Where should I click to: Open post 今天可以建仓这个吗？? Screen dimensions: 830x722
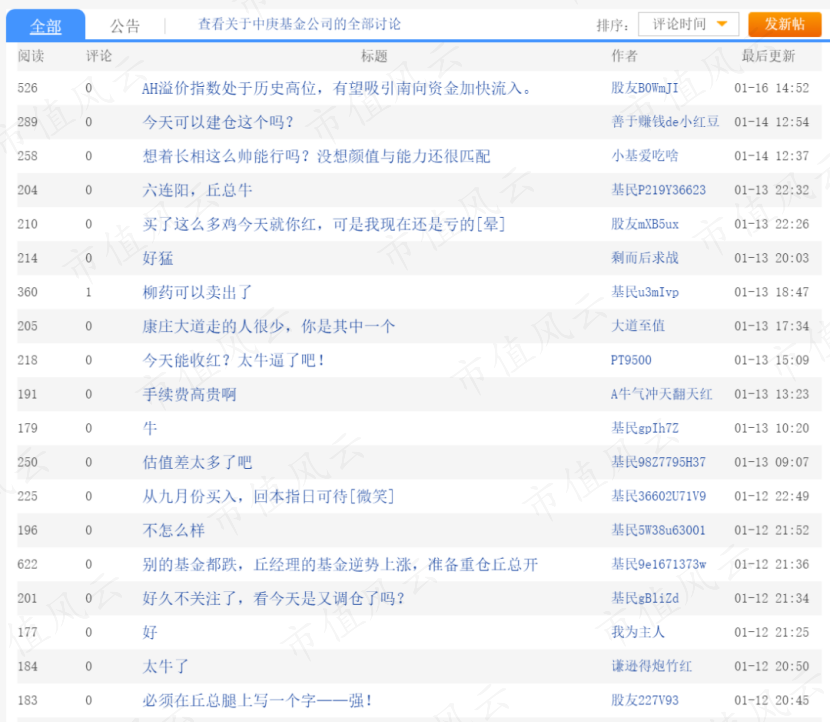click(218, 122)
